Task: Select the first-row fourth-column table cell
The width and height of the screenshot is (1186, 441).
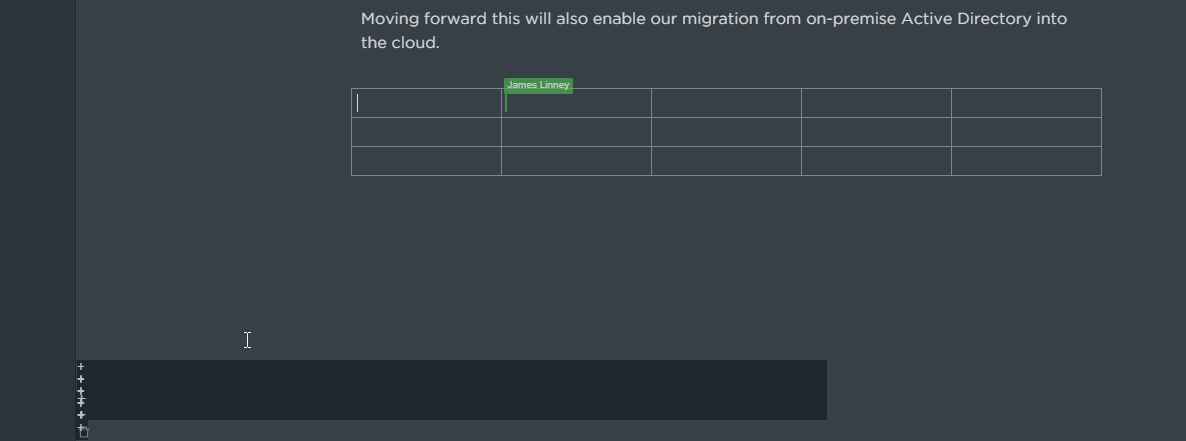Action: tap(876, 103)
